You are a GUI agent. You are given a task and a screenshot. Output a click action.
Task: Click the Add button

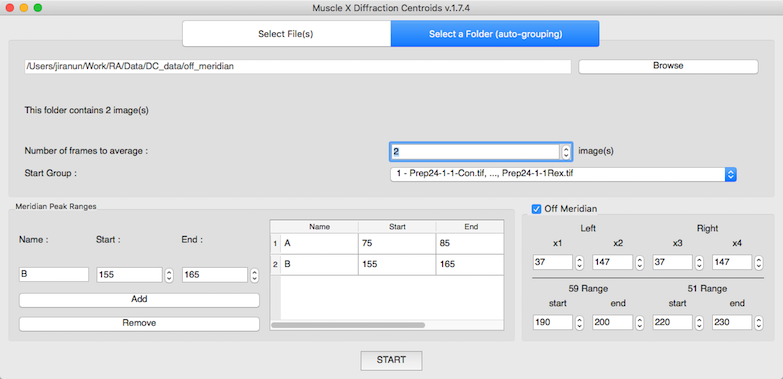point(139,300)
